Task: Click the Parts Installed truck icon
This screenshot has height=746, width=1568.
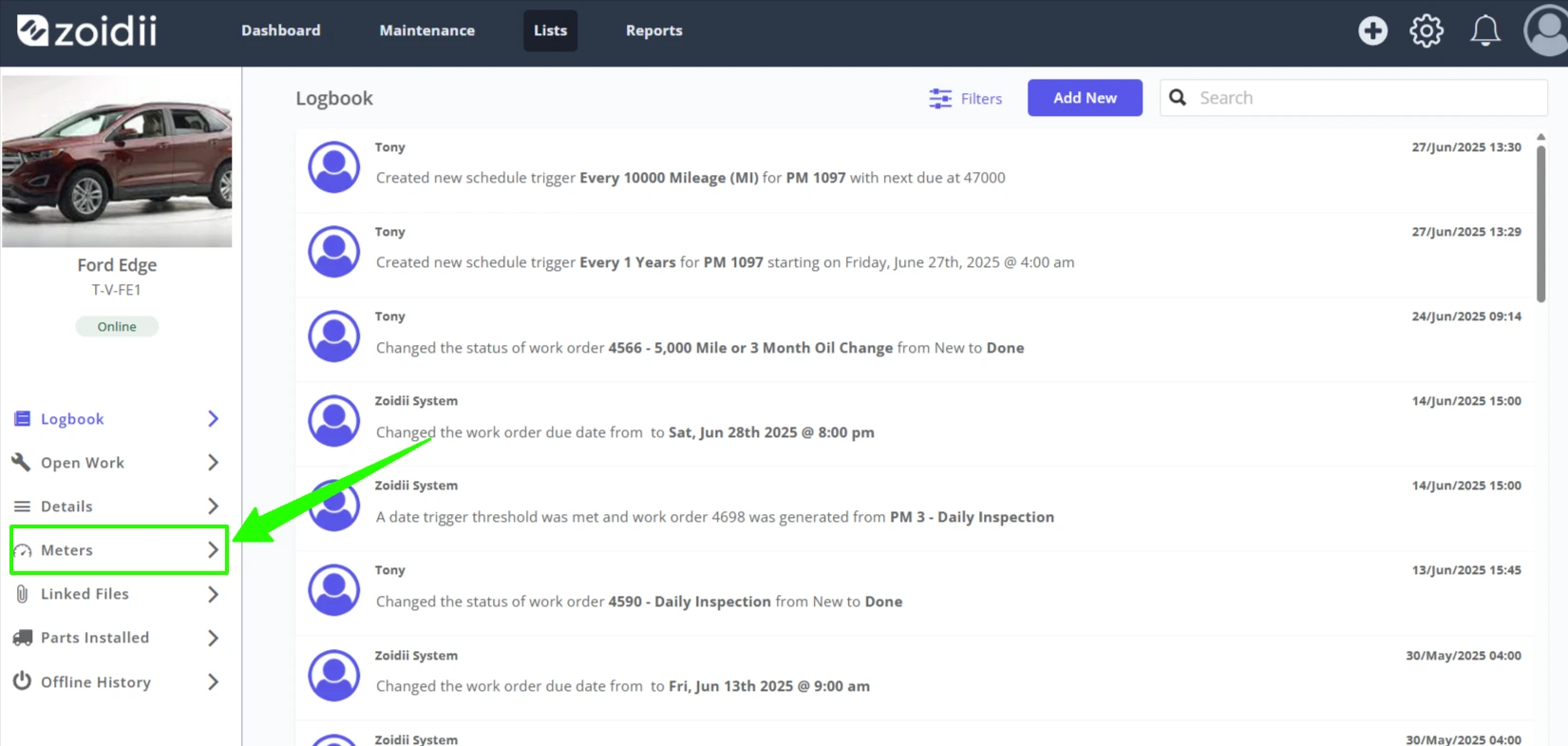Action: point(22,638)
